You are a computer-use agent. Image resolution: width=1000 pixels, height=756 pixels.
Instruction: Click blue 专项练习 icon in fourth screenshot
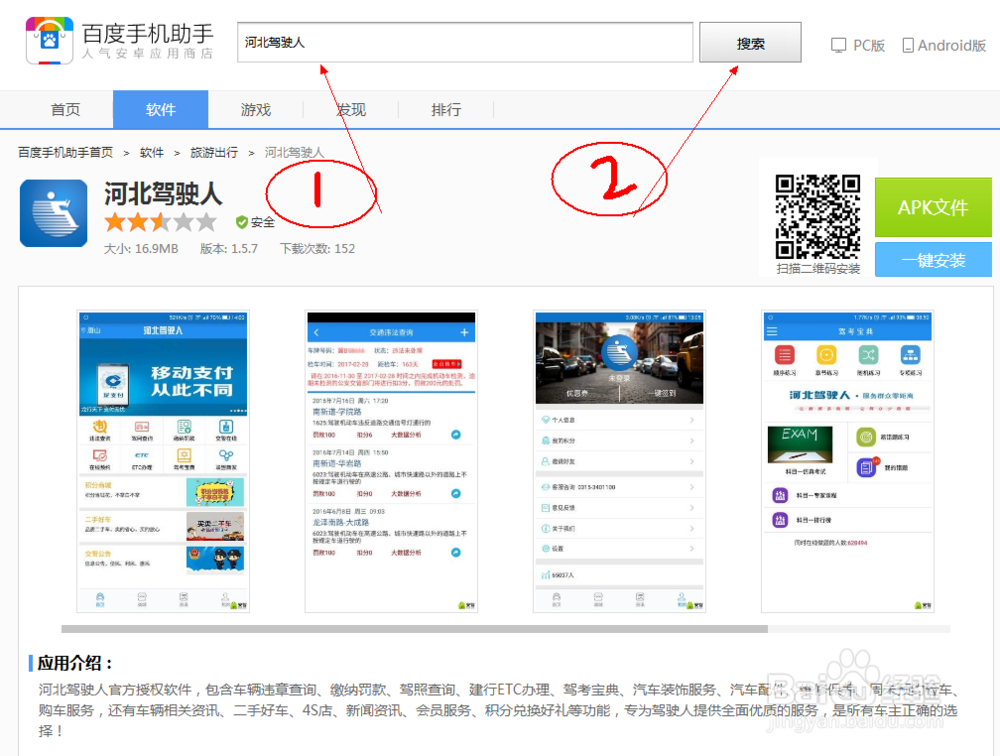(x=910, y=355)
